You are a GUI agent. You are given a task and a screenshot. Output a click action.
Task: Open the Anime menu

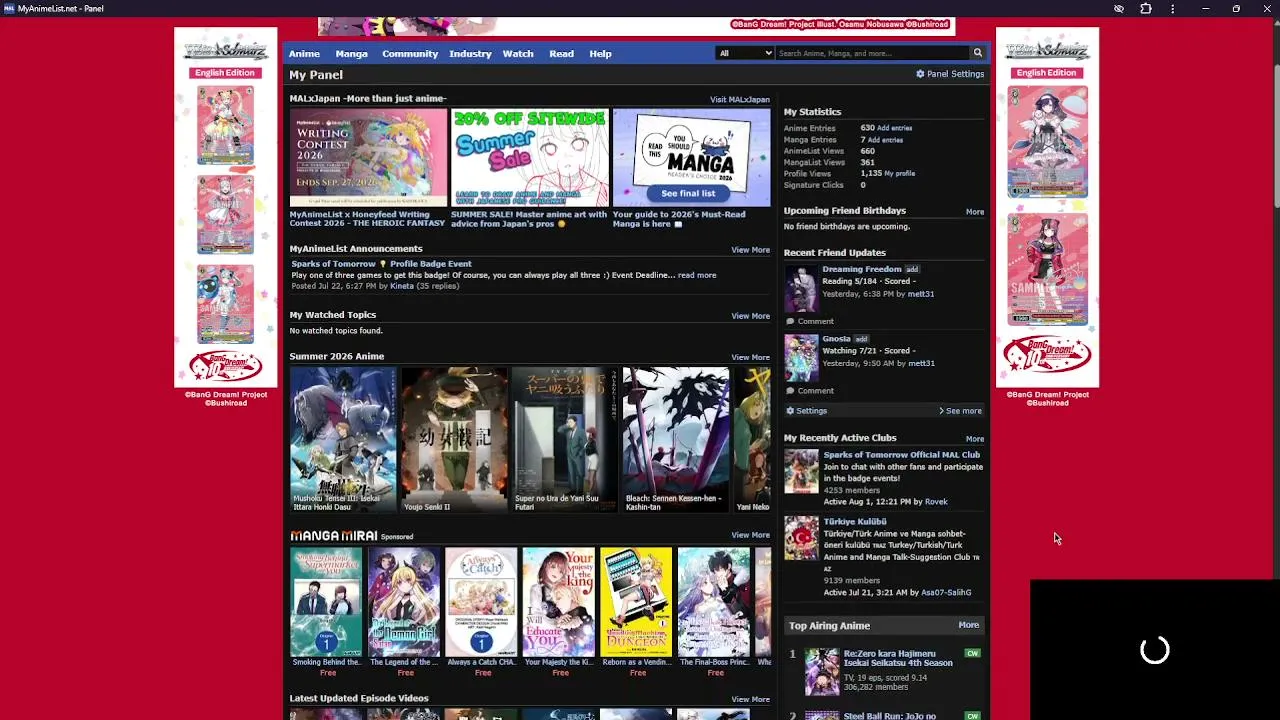tap(305, 54)
